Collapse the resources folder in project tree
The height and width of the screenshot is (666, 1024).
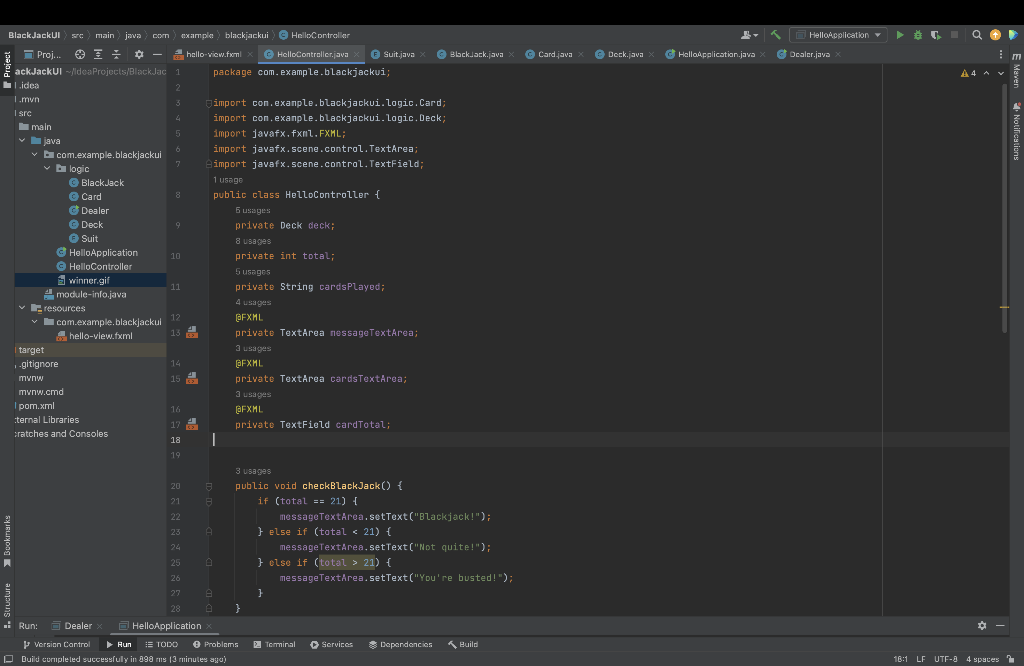22,308
